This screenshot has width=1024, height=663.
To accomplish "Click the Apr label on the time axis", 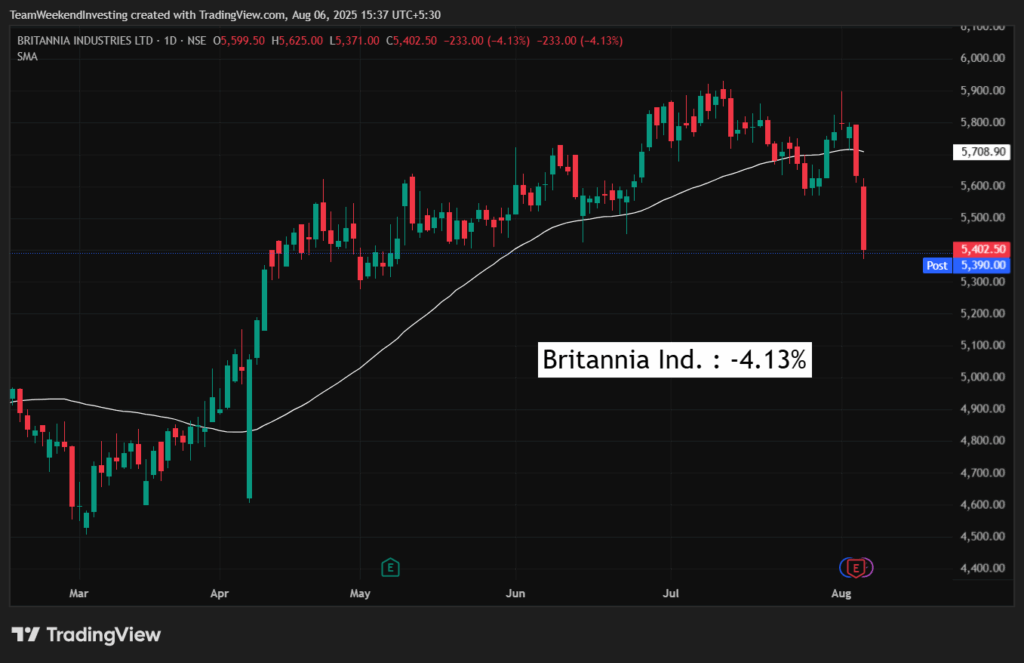I will pos(219,593).
